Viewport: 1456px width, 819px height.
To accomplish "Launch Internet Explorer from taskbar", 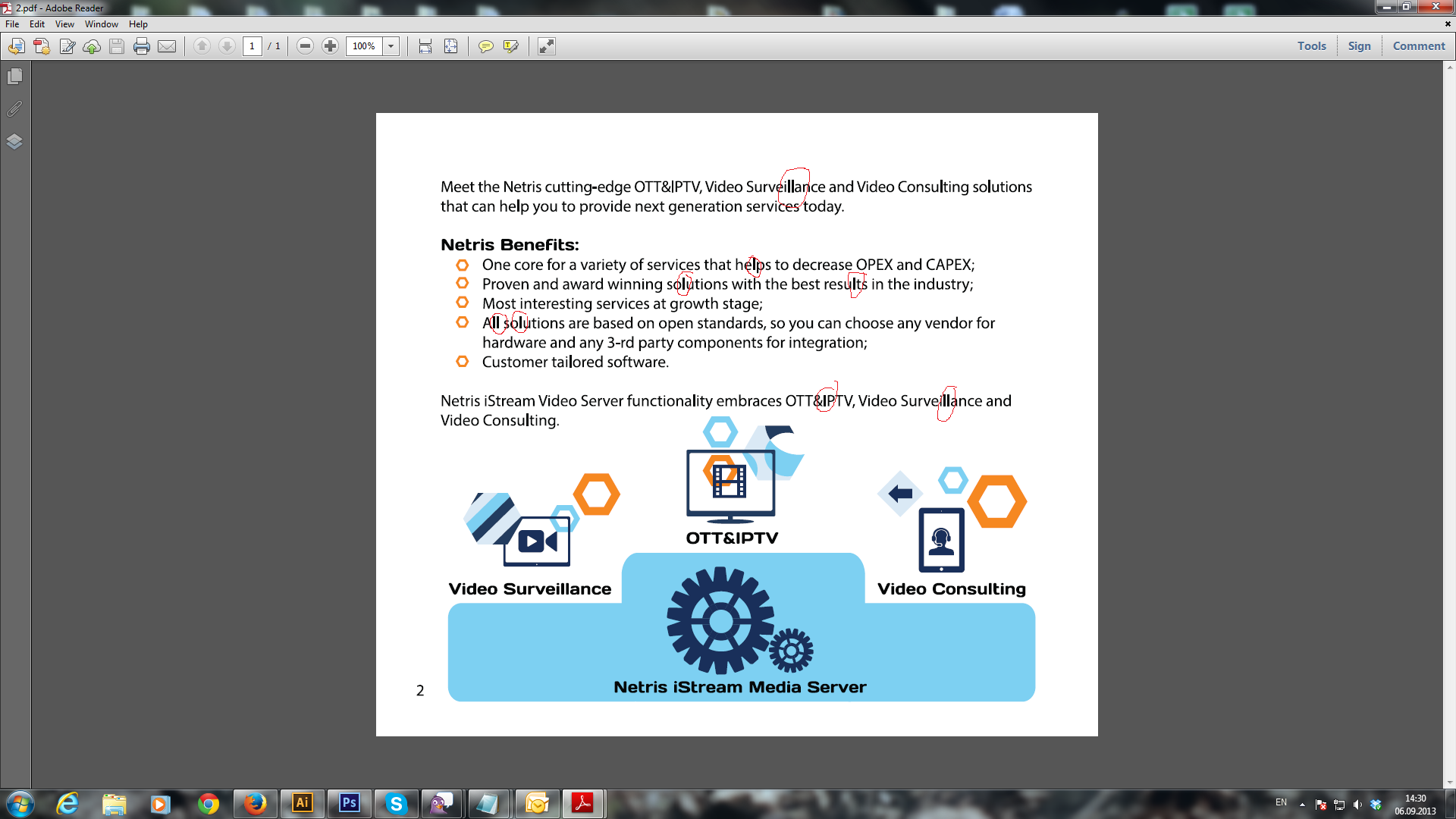I will point(68,804).
